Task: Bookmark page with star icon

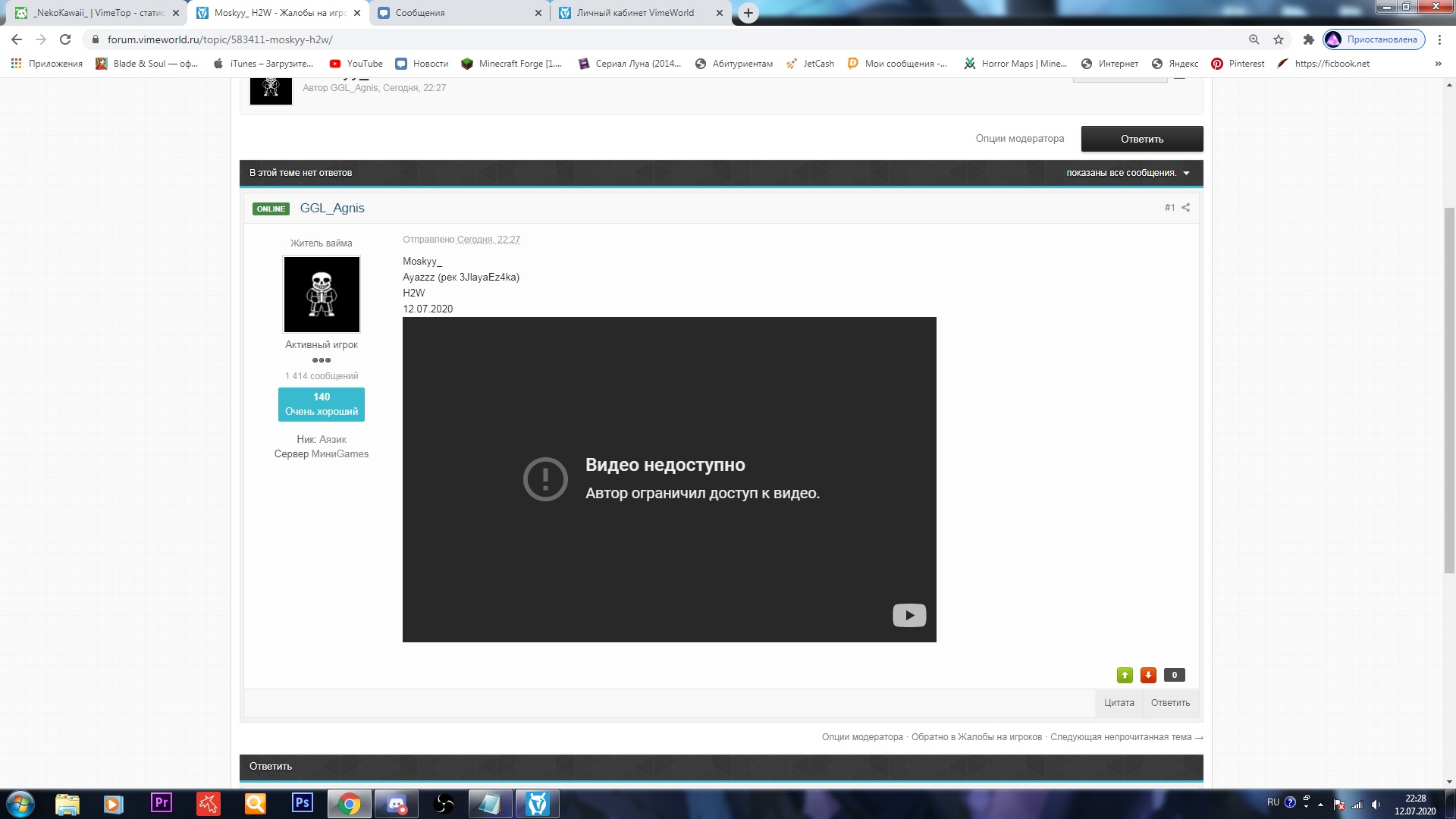Action: [1279, 39]
